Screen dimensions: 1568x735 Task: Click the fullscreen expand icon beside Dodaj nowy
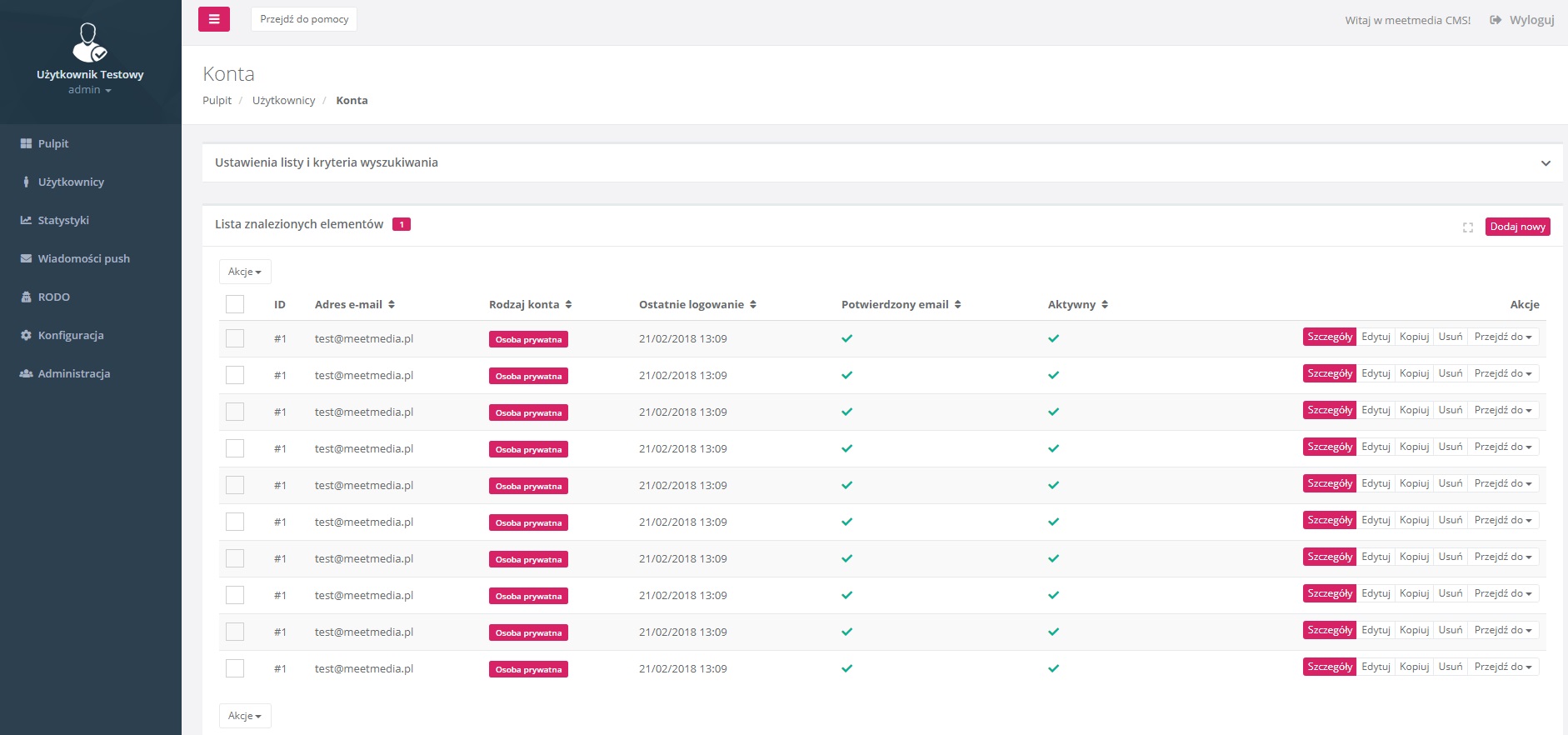(x=1467, y=227)
